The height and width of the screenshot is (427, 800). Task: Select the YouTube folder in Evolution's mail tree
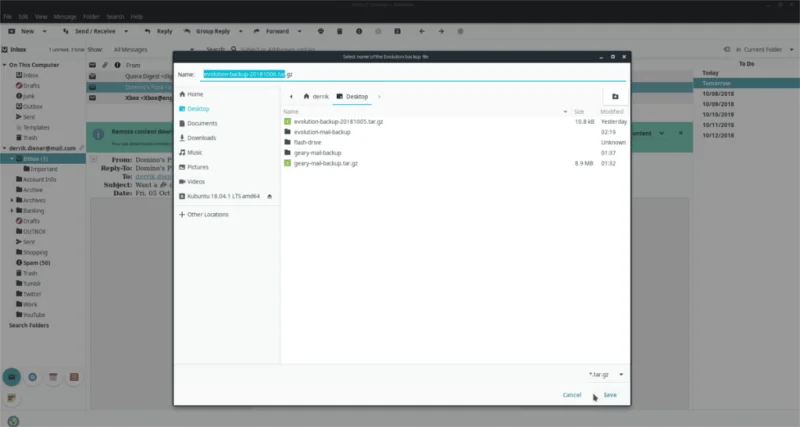(x=31, y=315)
